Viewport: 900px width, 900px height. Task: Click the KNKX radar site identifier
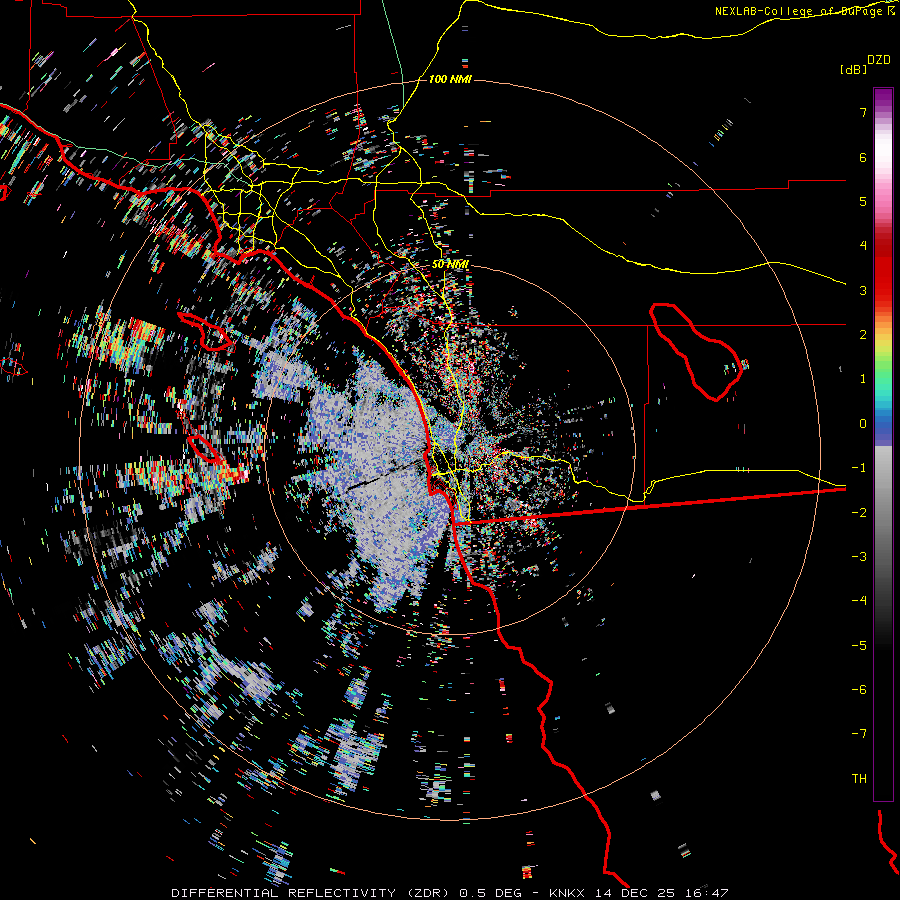coord(567,893)
